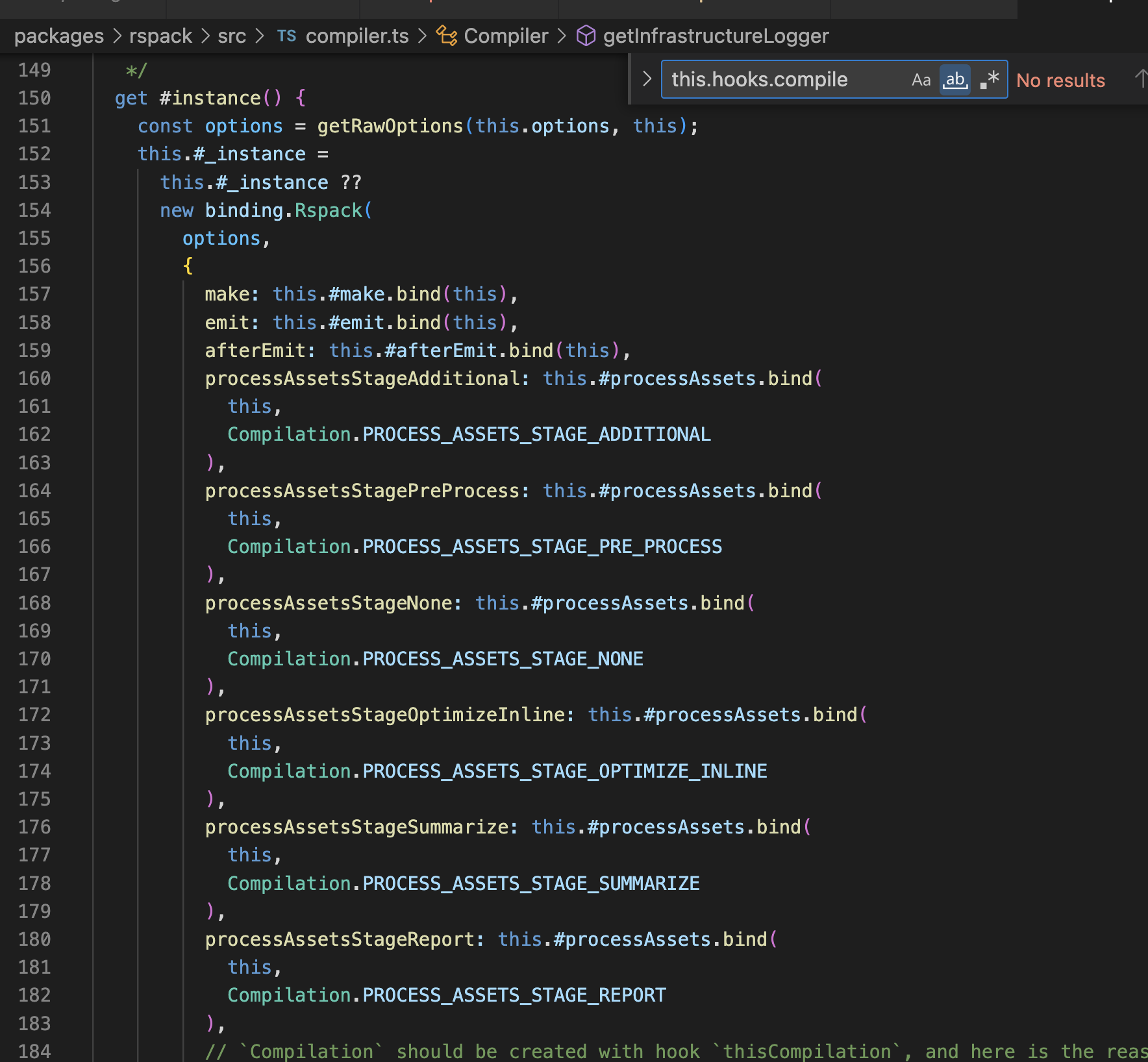Viewport: 1148px width, 1062px height.
Task: Click the getInfrastructureLogger method icon in breadcrumbs
Action: (586, 36)
